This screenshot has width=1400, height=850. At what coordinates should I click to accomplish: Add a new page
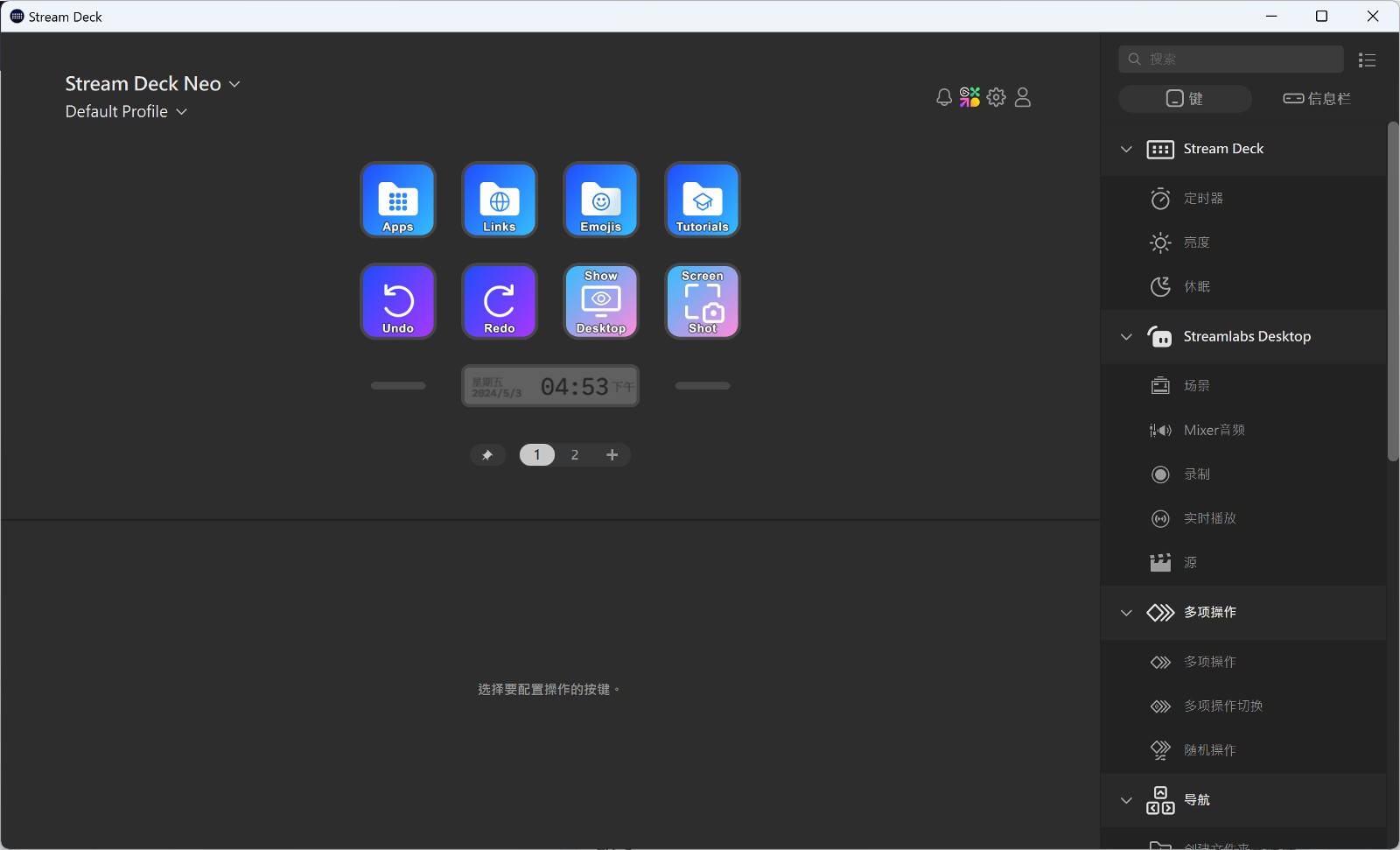[612, 455]
